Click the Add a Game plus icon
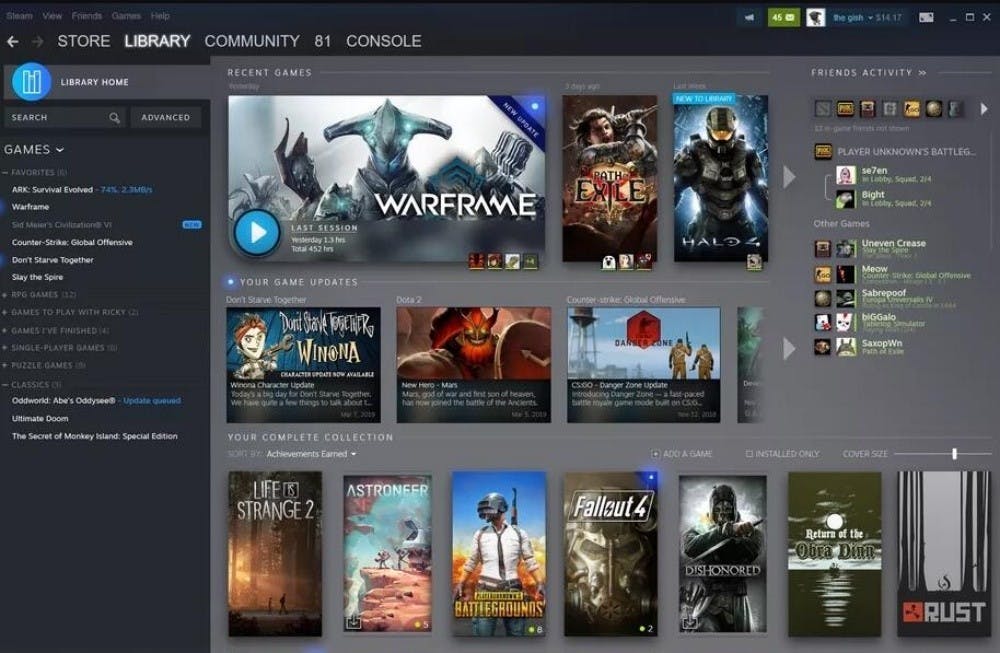 click(x=654, y=454)
